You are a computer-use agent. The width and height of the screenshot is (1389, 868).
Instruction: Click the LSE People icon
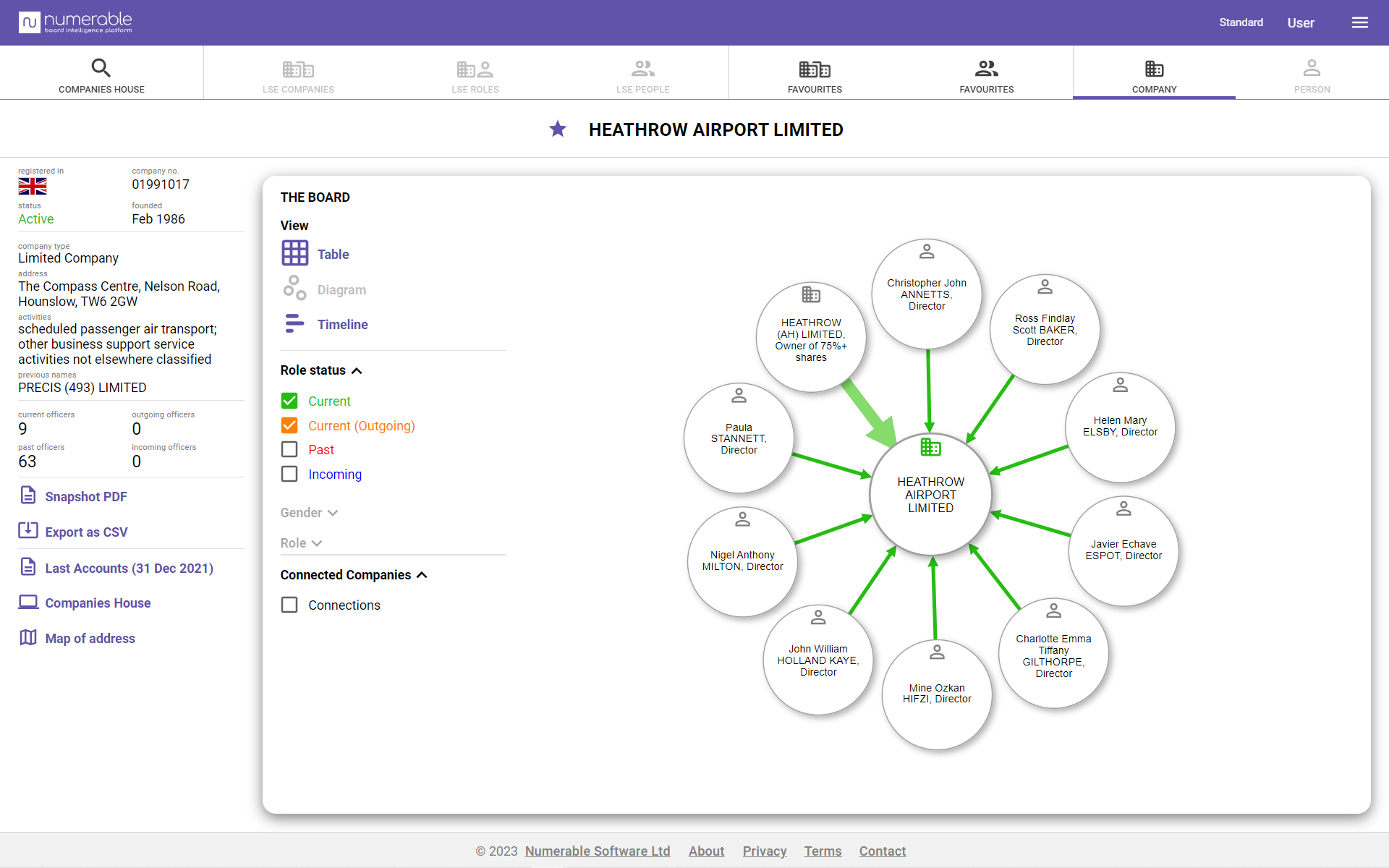[x=643, y=69]
